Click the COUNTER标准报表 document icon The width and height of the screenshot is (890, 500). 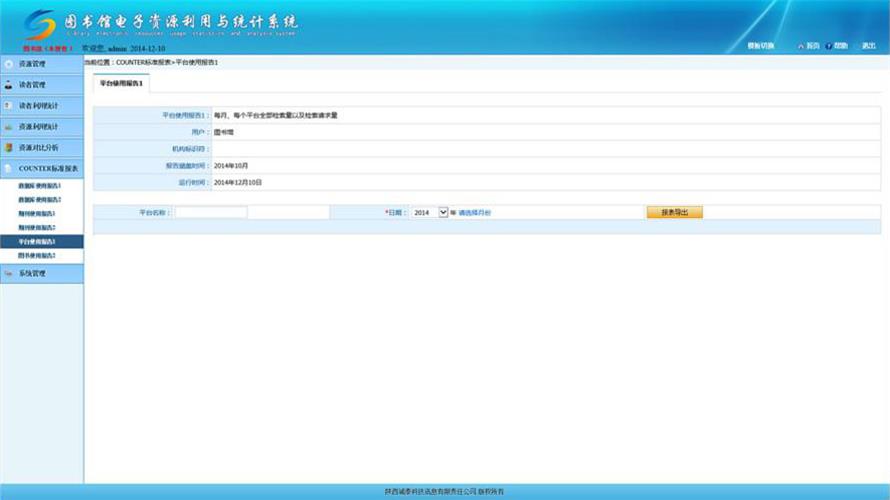point(9,168)
